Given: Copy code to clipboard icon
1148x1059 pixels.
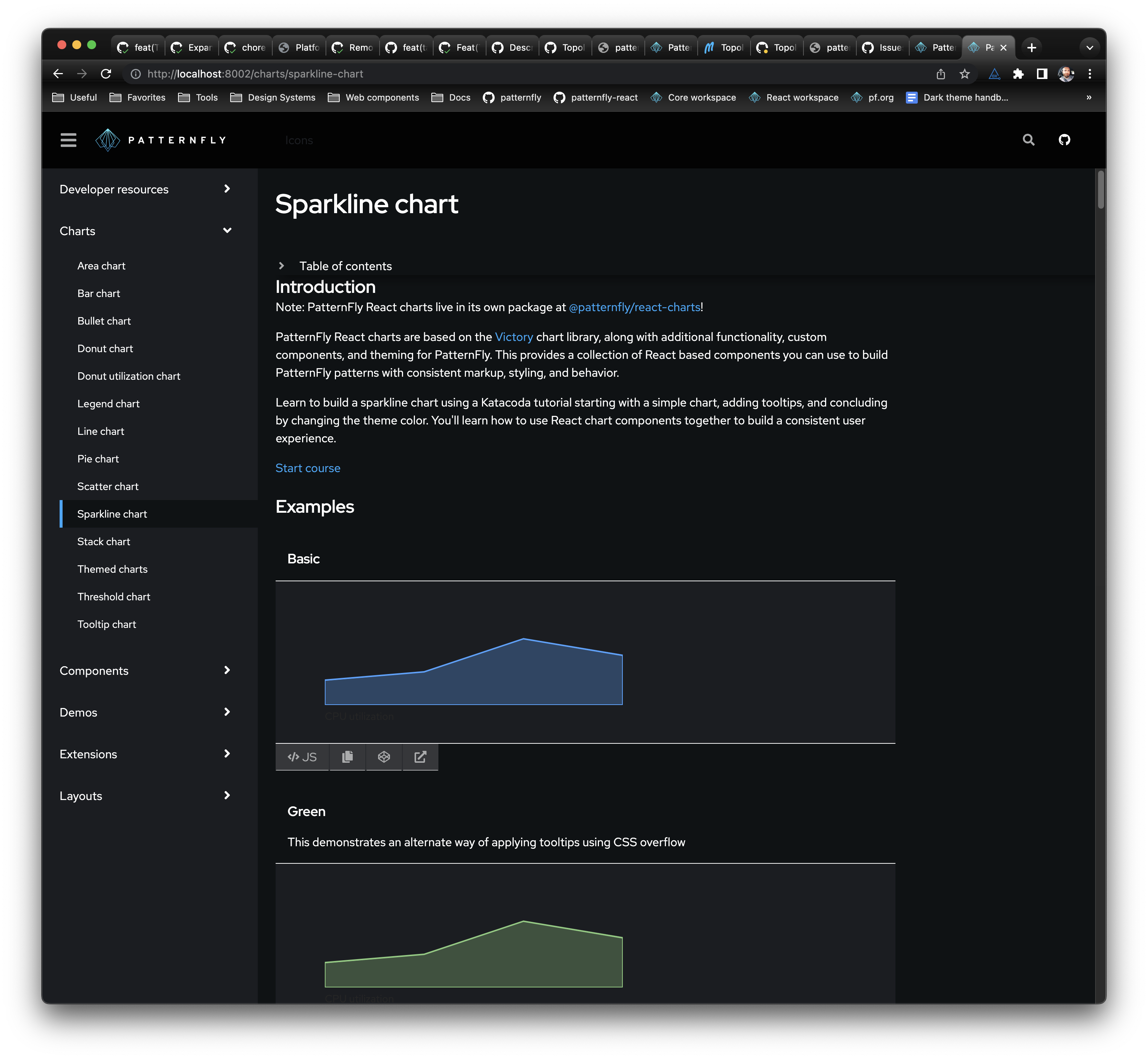Looking at the screenshot, I should pyautogui.click(x=347, y=757).
